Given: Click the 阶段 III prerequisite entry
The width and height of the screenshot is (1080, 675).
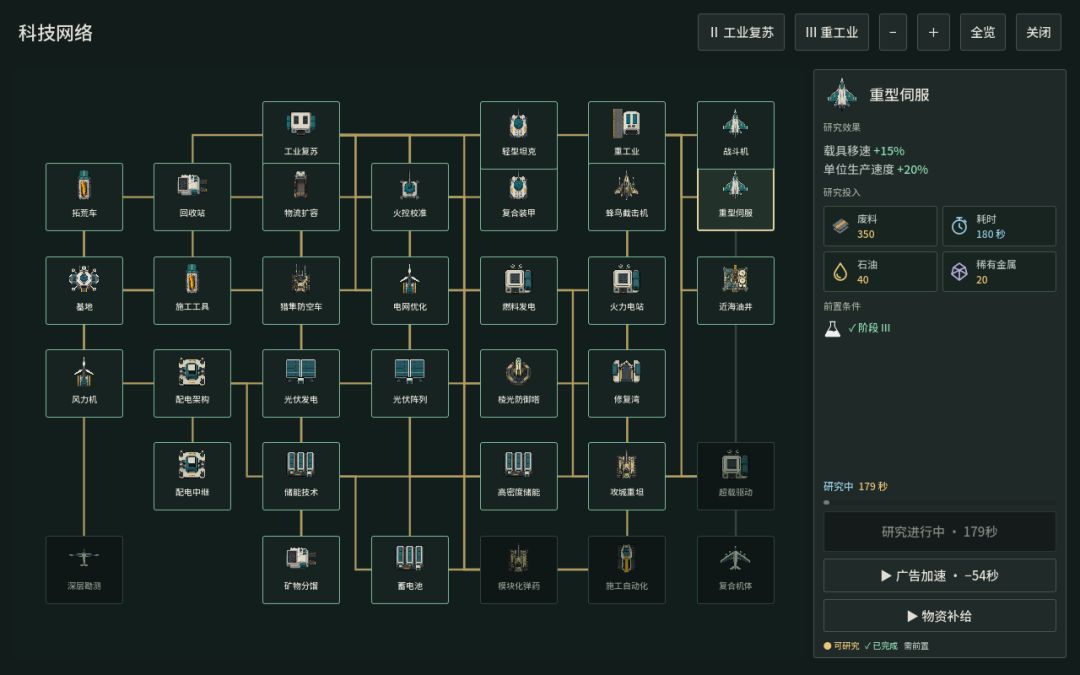Looking at the screenshot, I should pos(858,329).
